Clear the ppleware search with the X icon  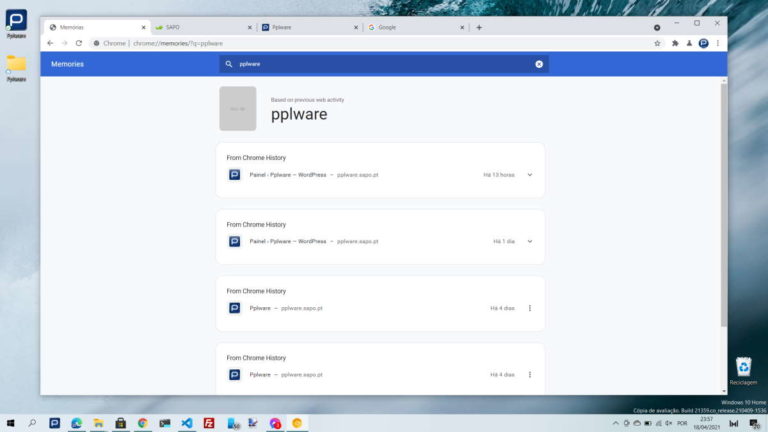(539, 64)
